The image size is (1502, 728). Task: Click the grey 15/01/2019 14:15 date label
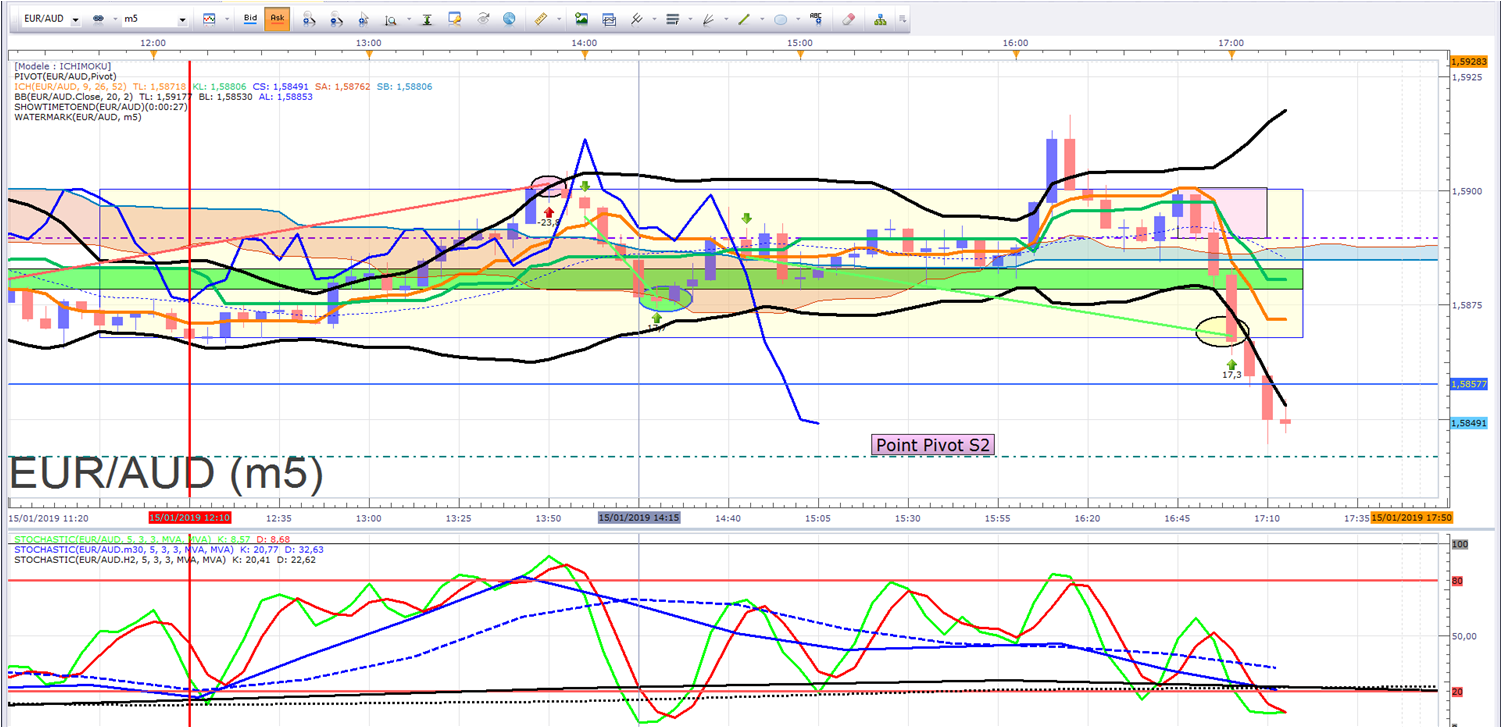639,518
